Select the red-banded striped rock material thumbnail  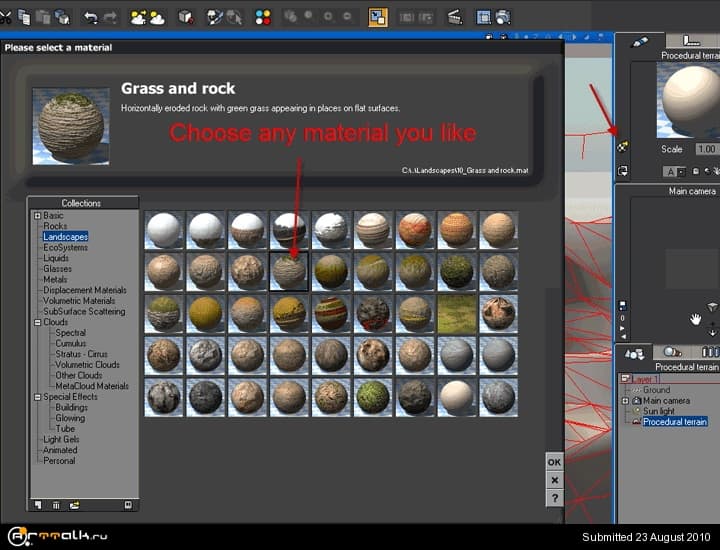pos(331,314)
